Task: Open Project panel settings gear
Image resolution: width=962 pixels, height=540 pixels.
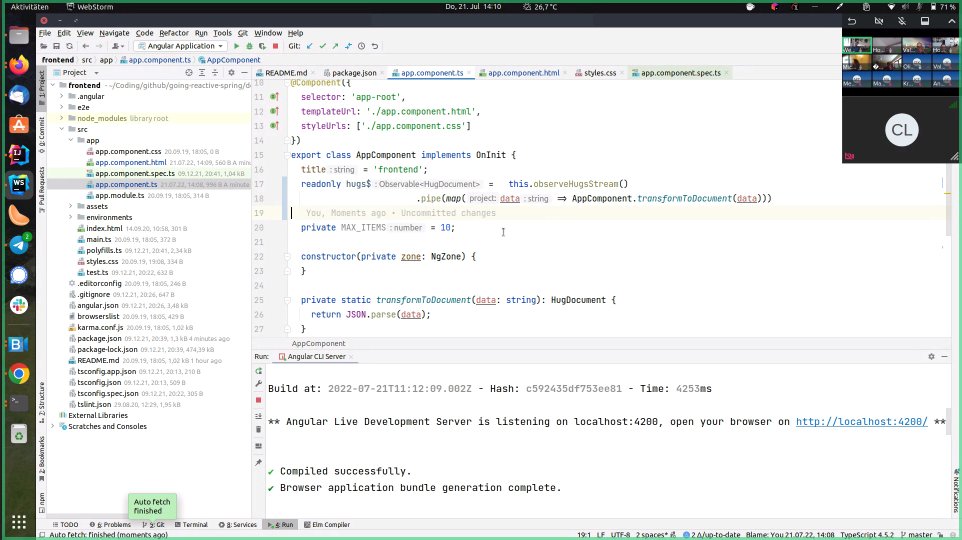Action: [231, 72]
